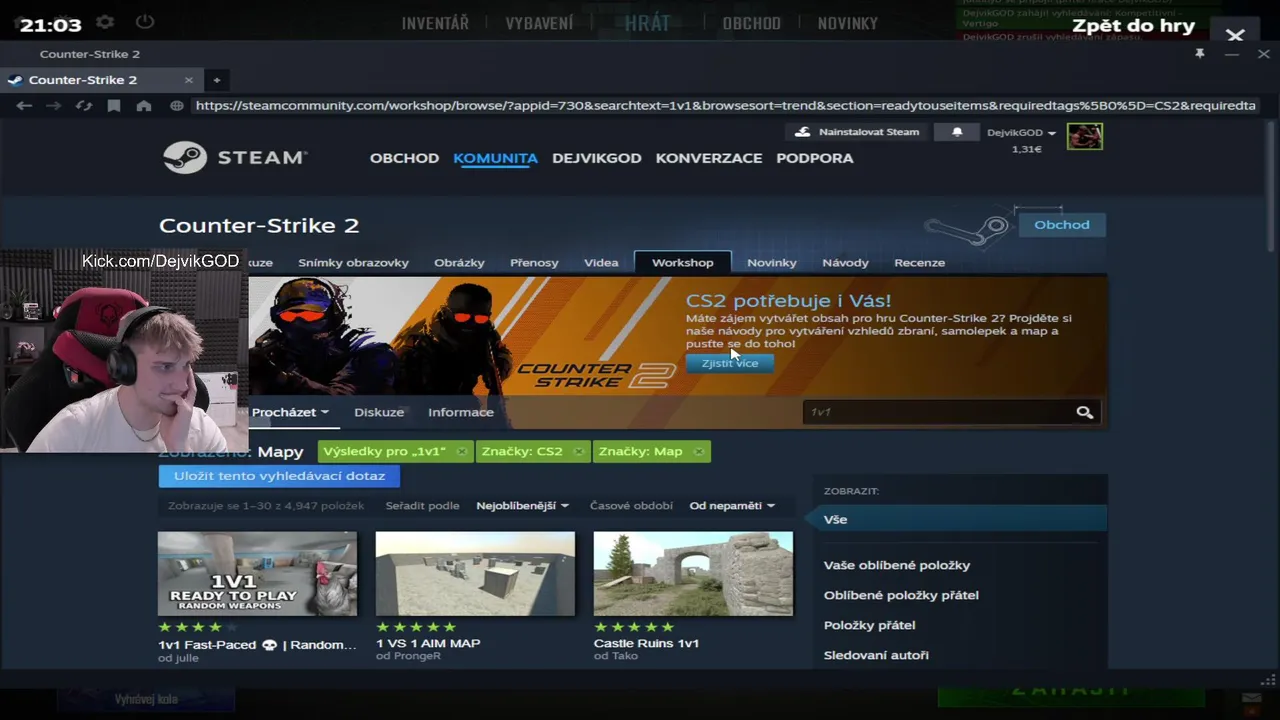Viewport: 1280px width, 720px height.
Task: Open DEJVIKGOD in the Steam header
Action: (596, 158)
